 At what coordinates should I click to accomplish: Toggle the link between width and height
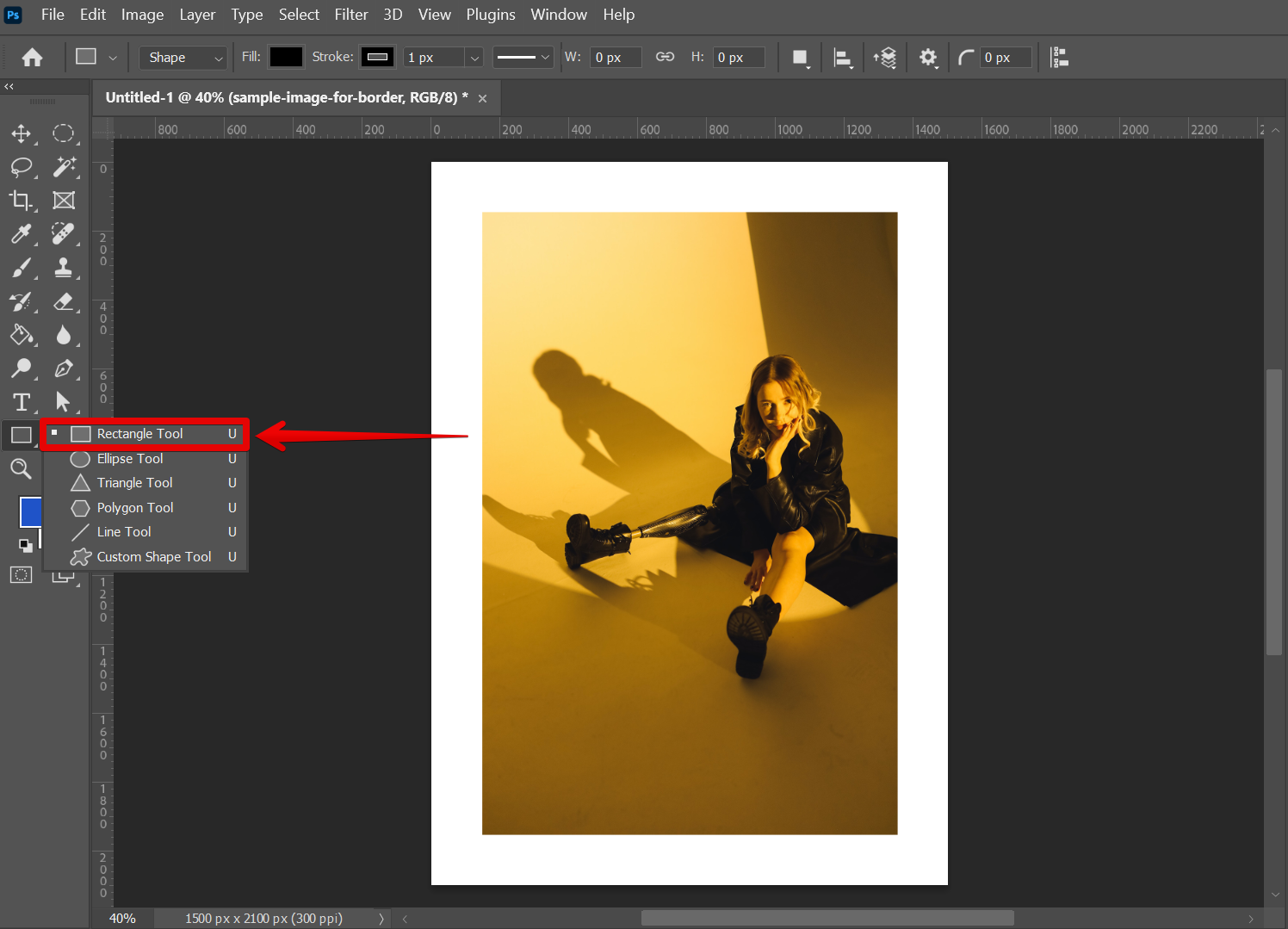[x=665, y=57]
